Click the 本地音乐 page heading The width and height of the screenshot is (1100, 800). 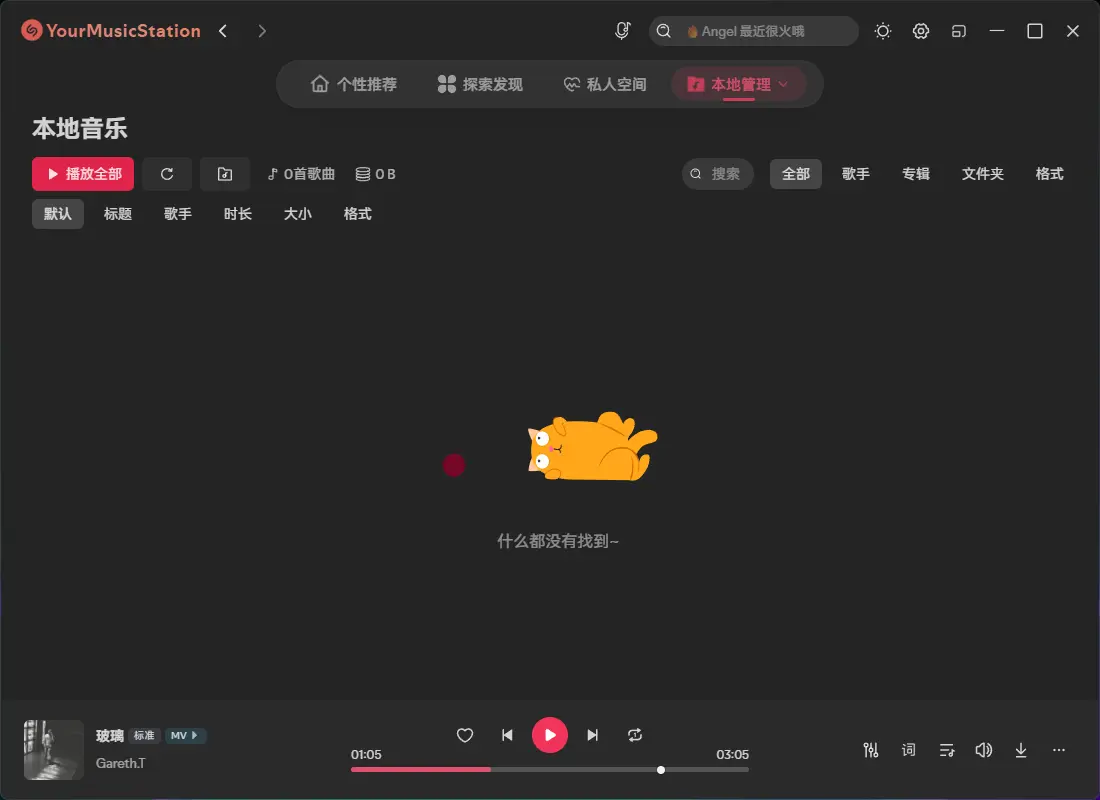[x=80, y=128]
